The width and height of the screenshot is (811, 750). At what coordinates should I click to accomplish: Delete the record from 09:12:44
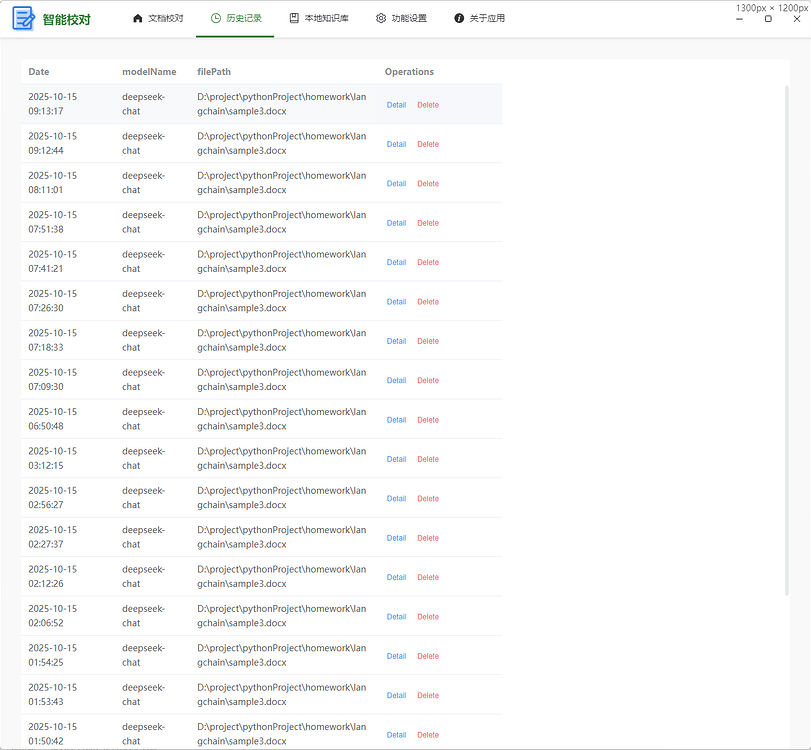pyautogui.click(x=428, y=144)
